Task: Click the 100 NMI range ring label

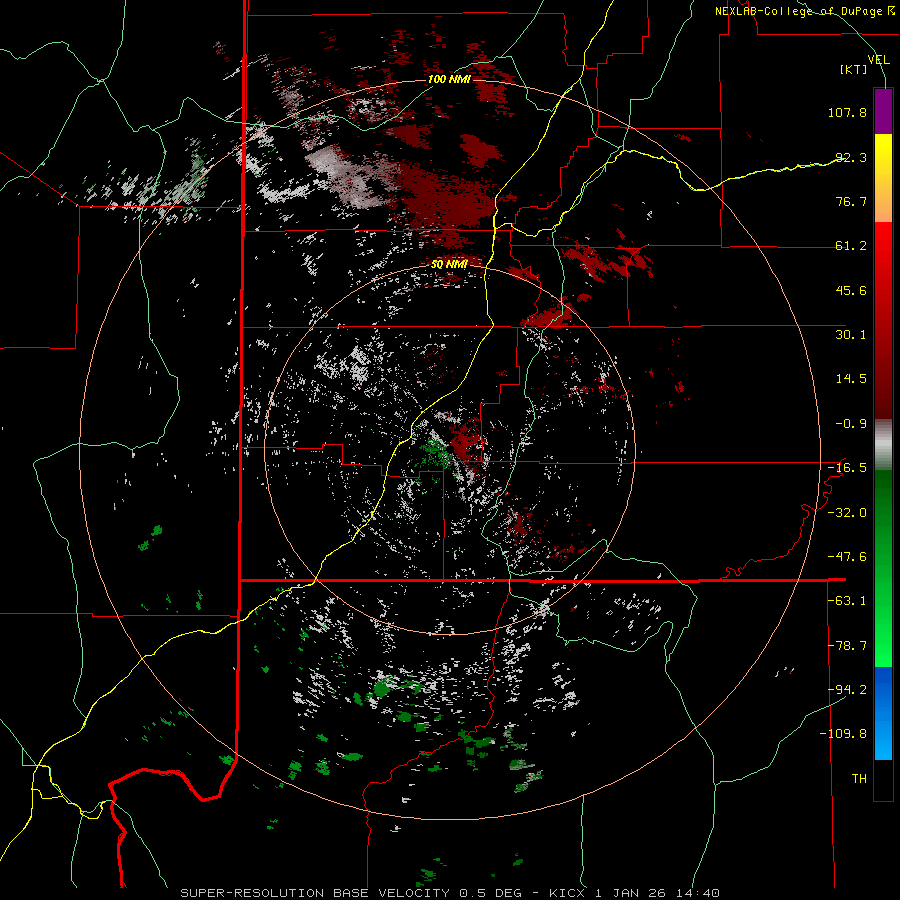Action: [x=449, y=79]
